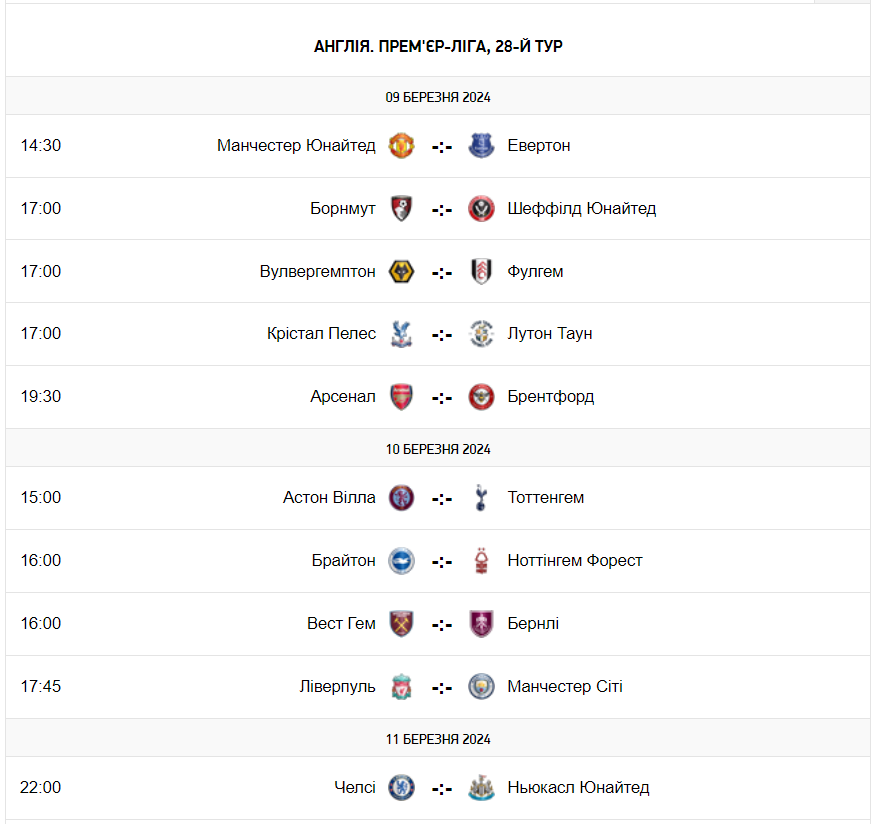Click the Chelsea club crest icon
874x824 pixels.
pos(402,788)
